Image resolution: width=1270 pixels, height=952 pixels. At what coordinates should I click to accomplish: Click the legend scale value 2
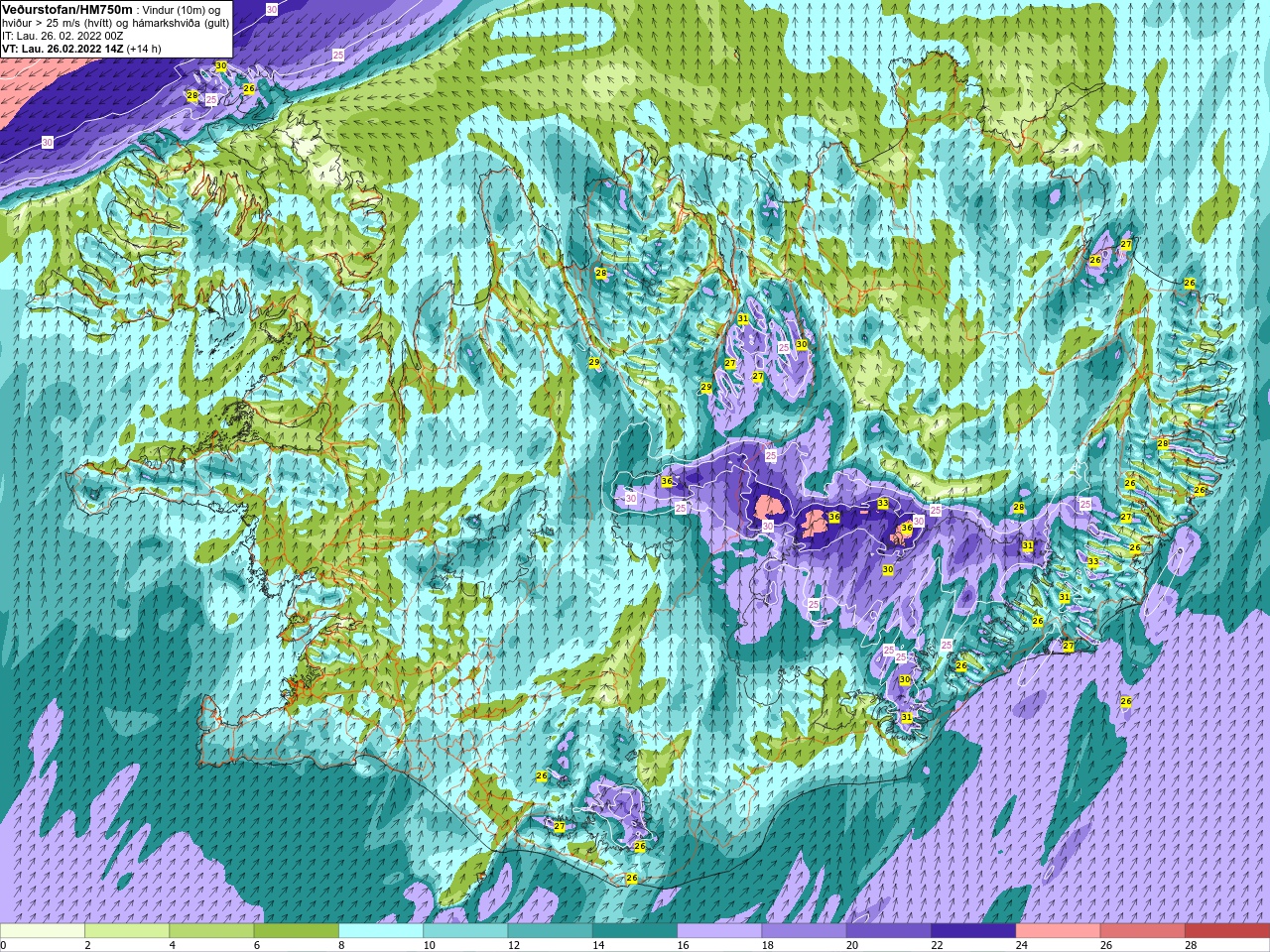[88, 945]
